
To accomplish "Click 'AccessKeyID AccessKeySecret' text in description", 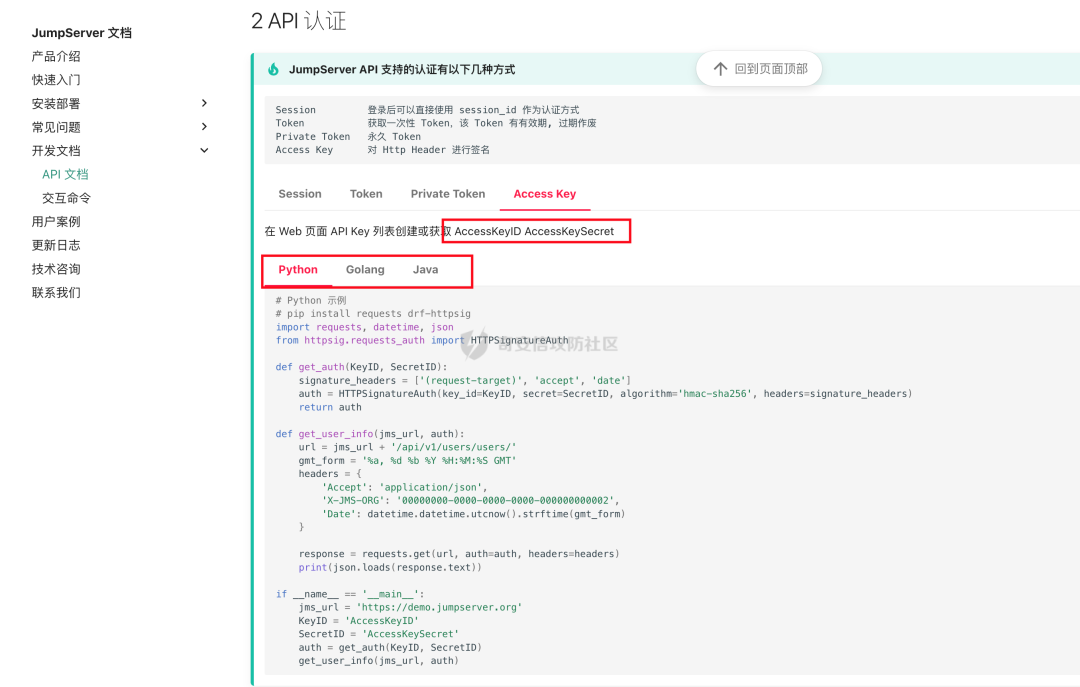I will (x=534, y=232).
